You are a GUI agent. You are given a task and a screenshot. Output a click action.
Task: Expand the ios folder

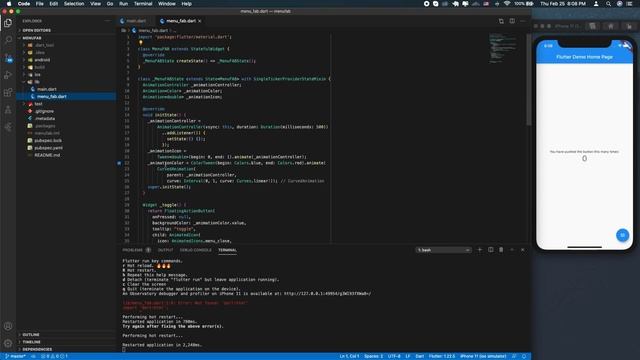37,75
